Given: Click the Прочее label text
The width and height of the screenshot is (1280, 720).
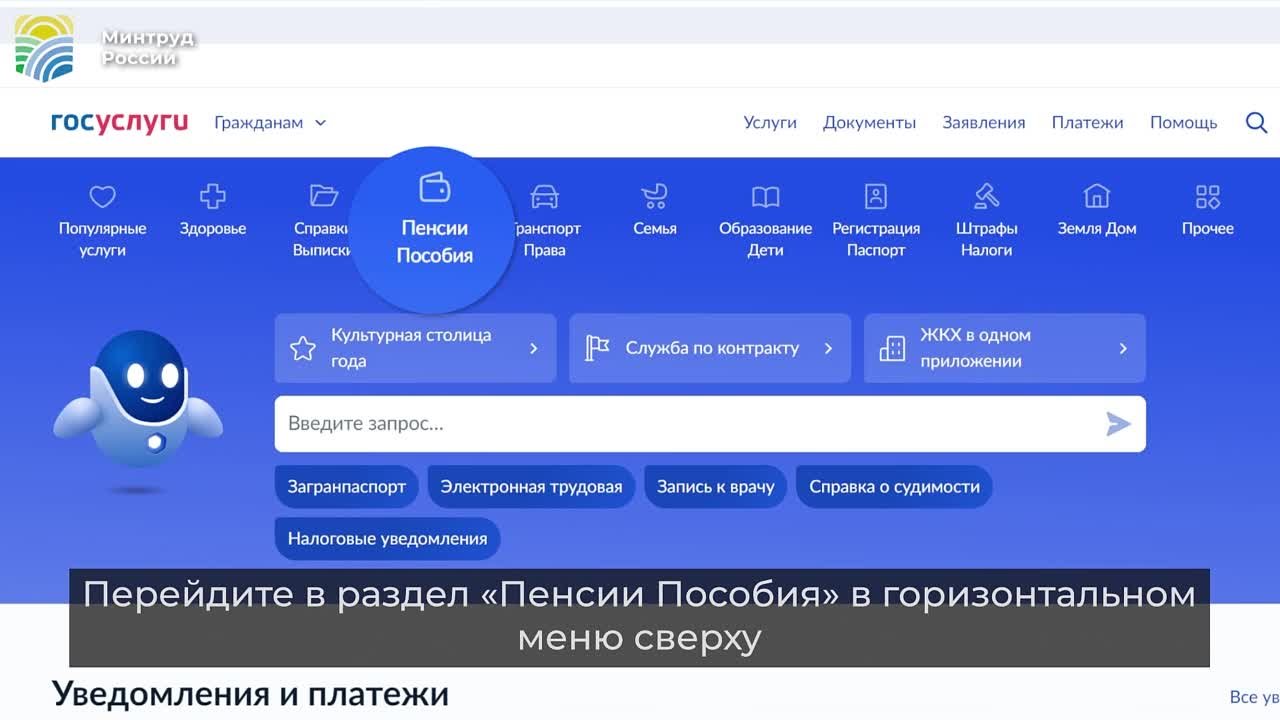Looking at the screenshot, I should [x=1208, y=228].
